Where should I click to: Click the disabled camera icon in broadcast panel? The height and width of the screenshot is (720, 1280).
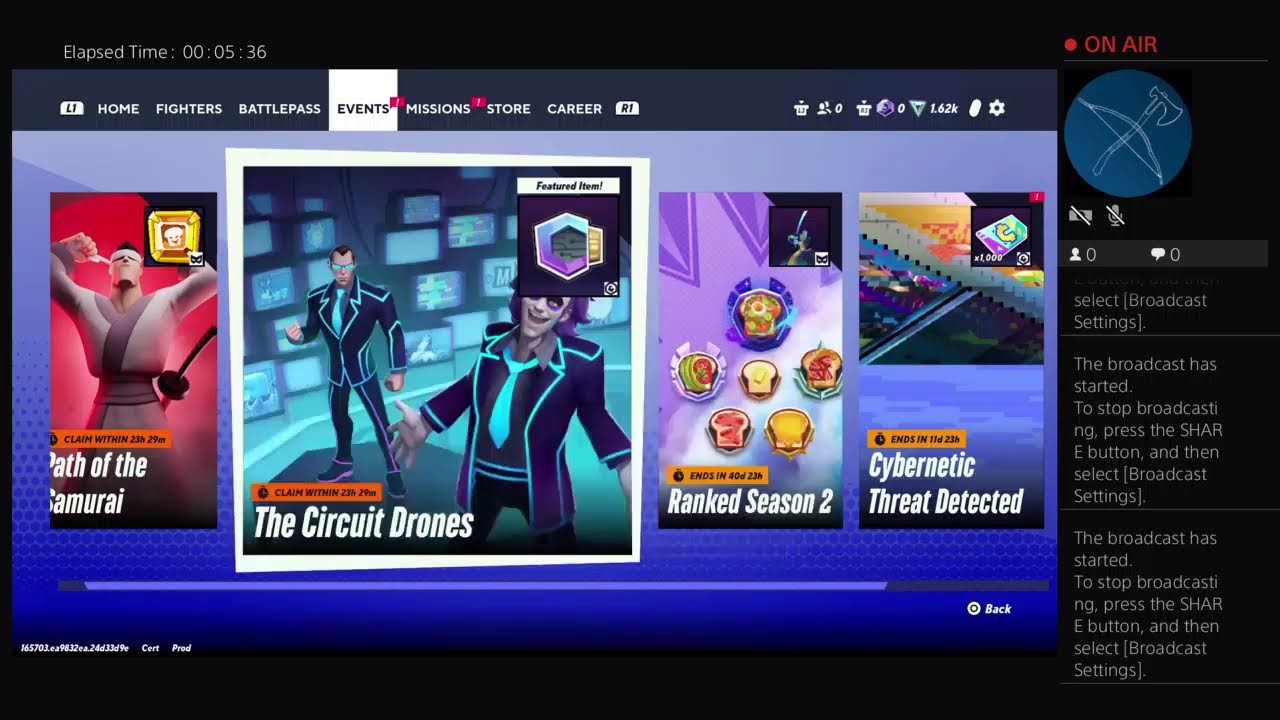(1080, 215)
